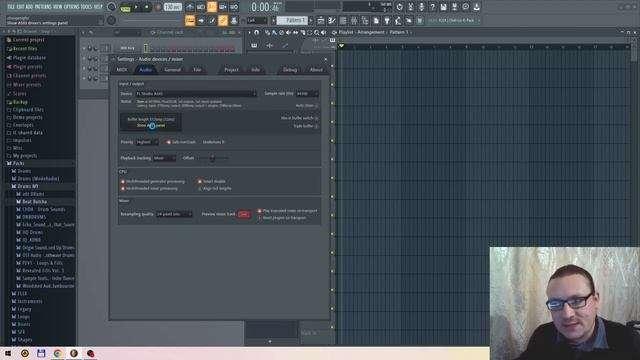
Task: Click the help question mark icon
Action: pos(433,7)
